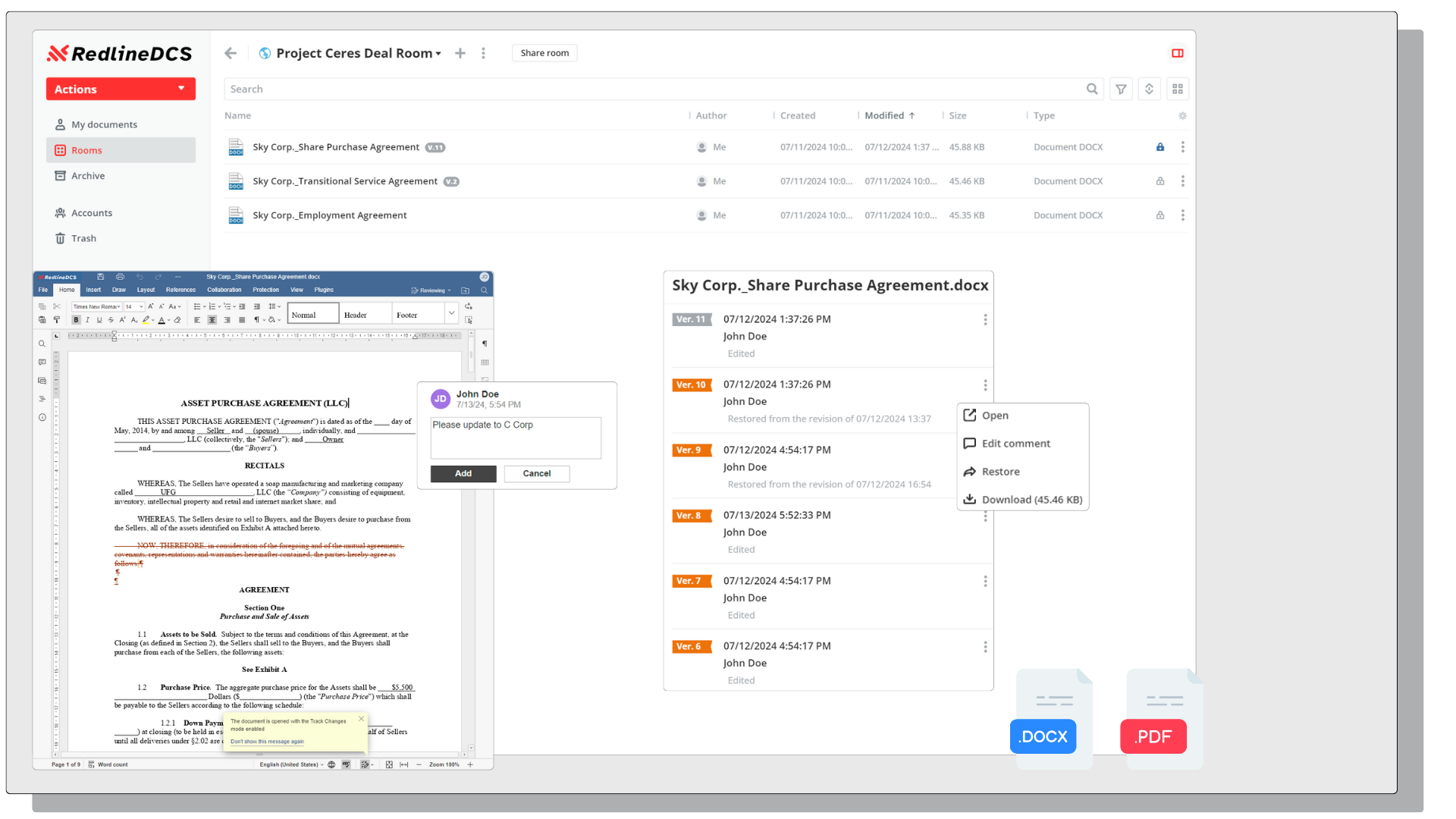This screenshot has height=819, width=1456.
Task: Switch to the Collaboration tab in the editor
Action: (224, 290)
